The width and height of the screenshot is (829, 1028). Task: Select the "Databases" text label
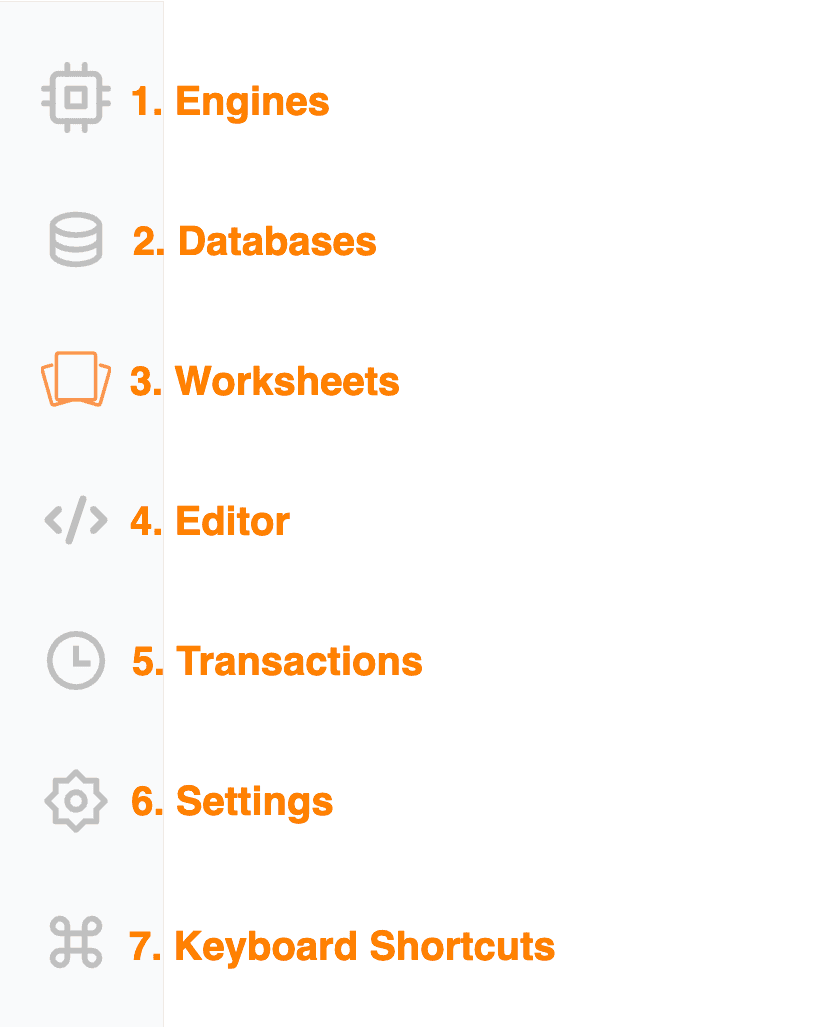click(277, 242)
